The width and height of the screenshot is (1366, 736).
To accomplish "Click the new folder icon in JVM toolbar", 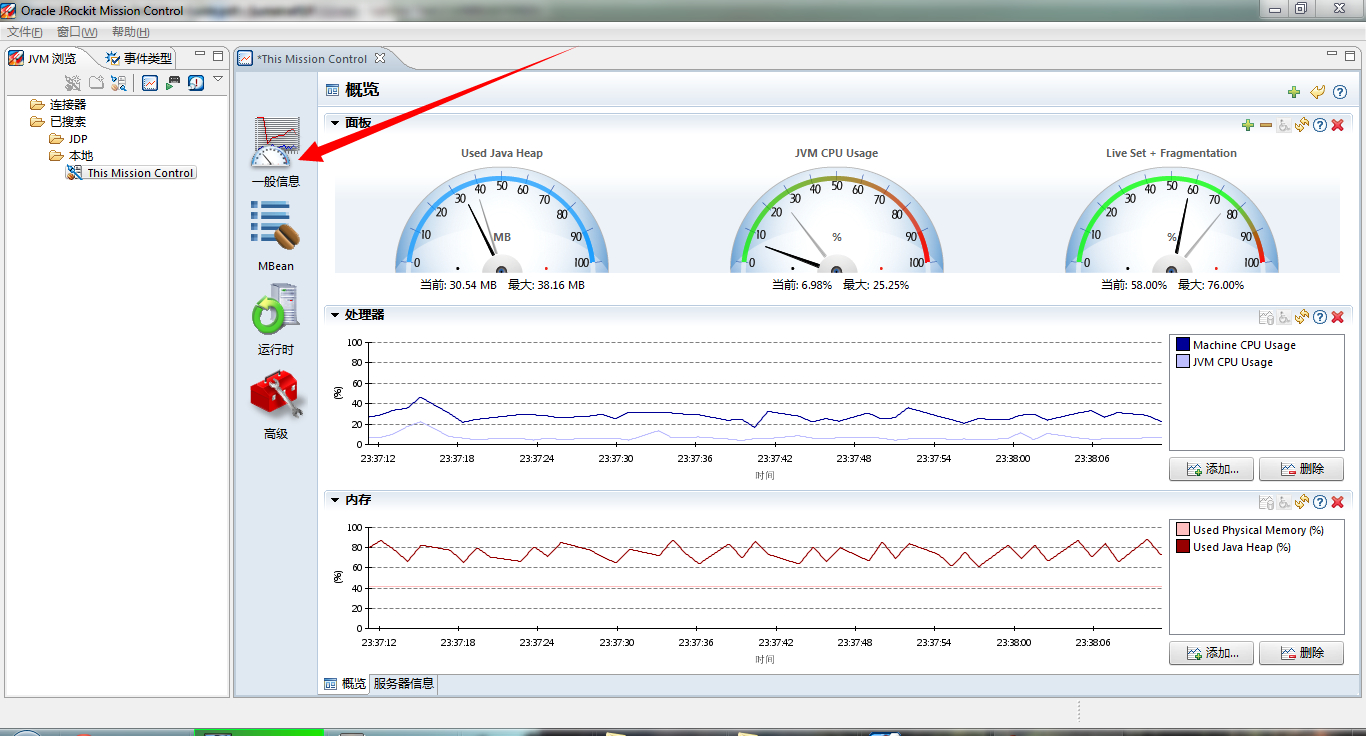I will (96, 83).
